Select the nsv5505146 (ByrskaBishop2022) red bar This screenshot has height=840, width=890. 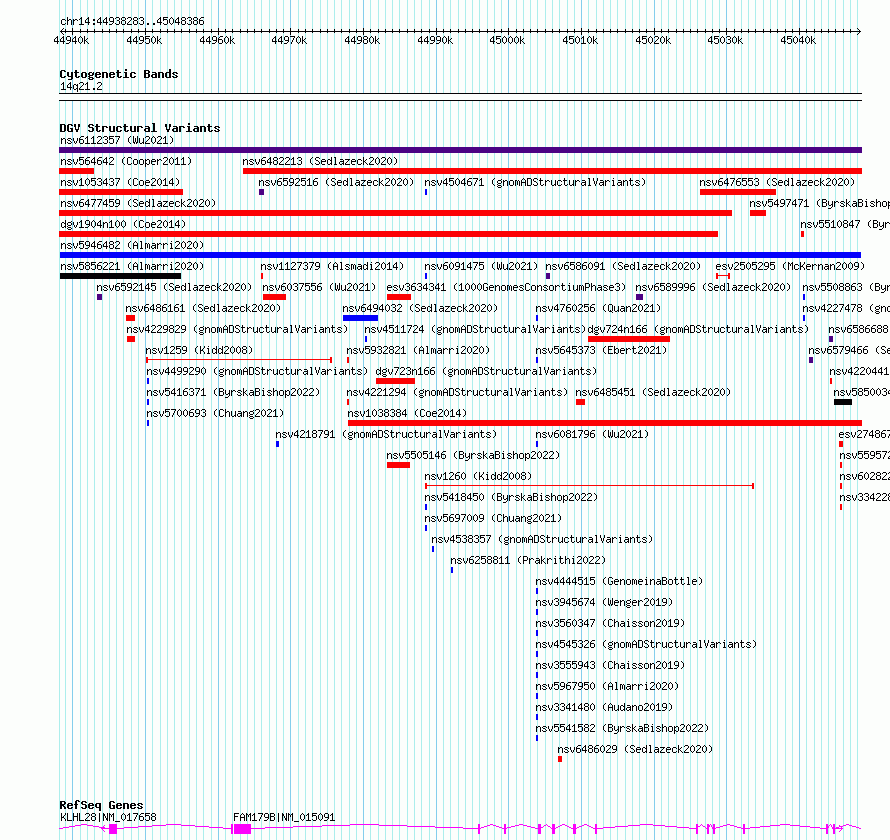tap(398, 465)
